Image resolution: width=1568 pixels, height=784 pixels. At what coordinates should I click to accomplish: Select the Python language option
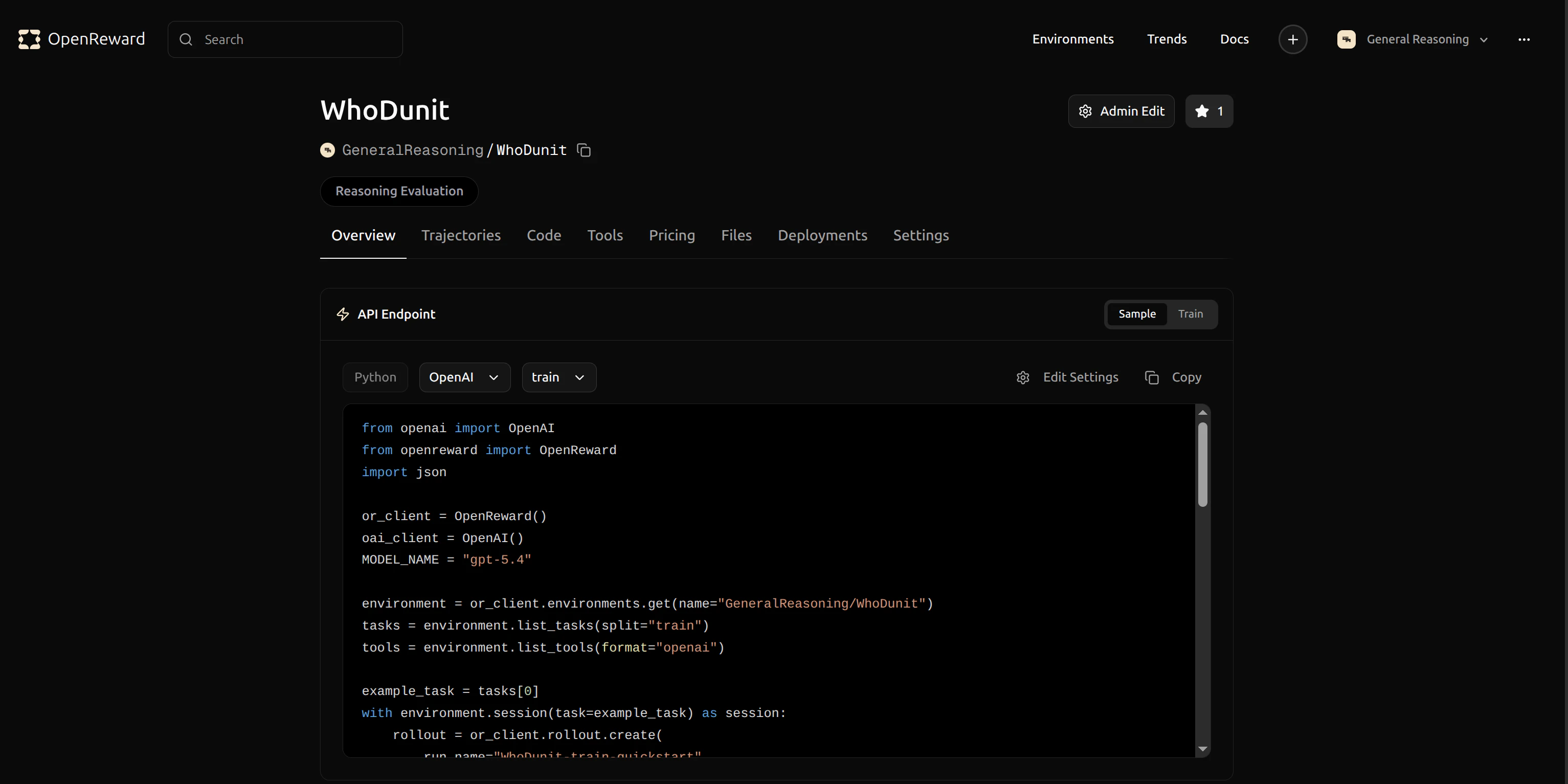pyautogui.click(x=375, y=377)
